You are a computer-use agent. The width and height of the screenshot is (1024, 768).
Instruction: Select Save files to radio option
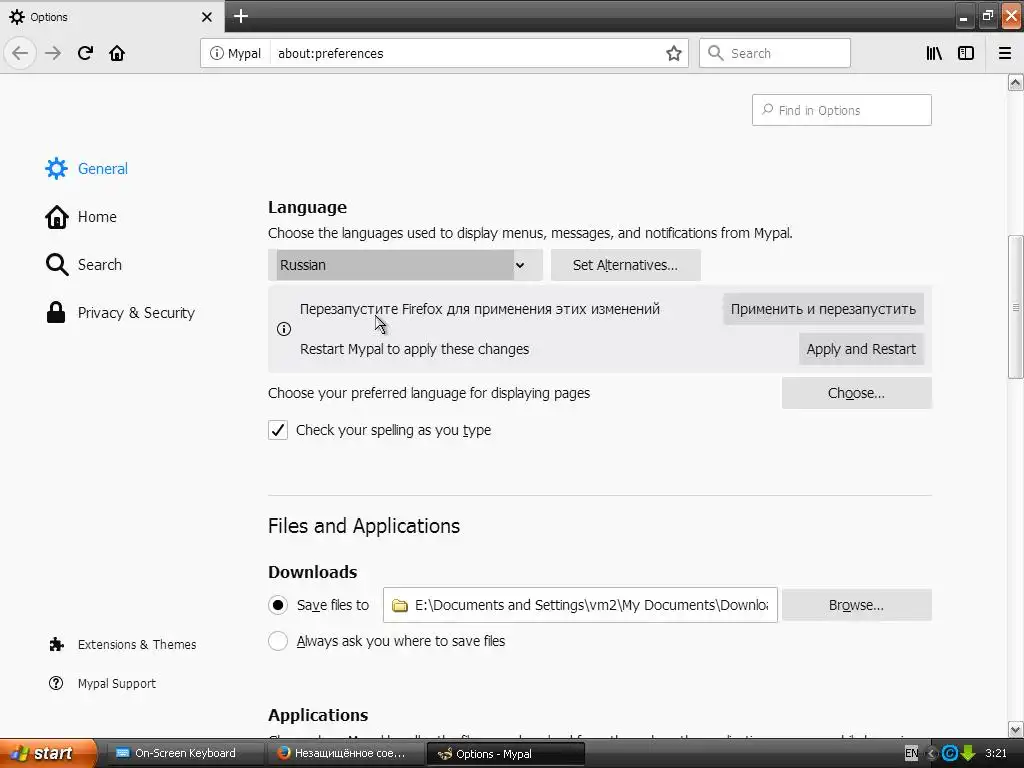(x=278, y=605)
